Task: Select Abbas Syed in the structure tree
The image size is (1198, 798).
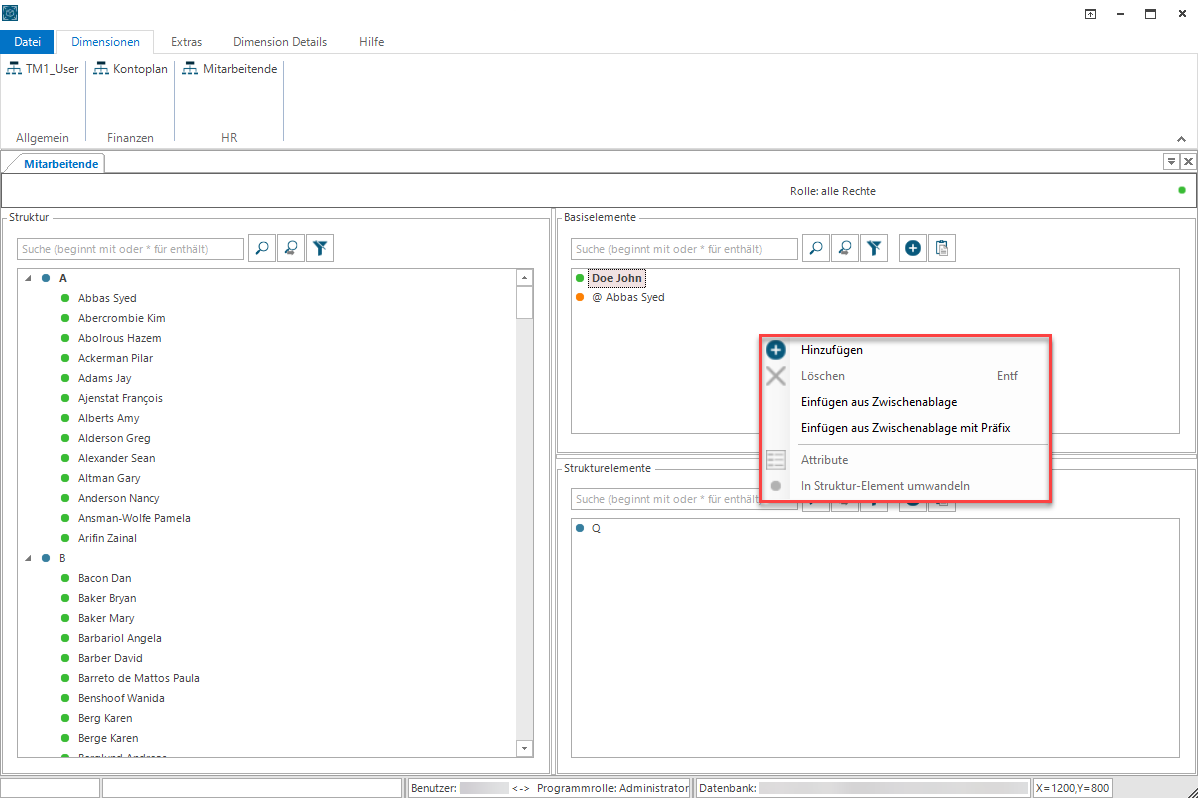Action: pyautogui.click(x=107, y=298)
